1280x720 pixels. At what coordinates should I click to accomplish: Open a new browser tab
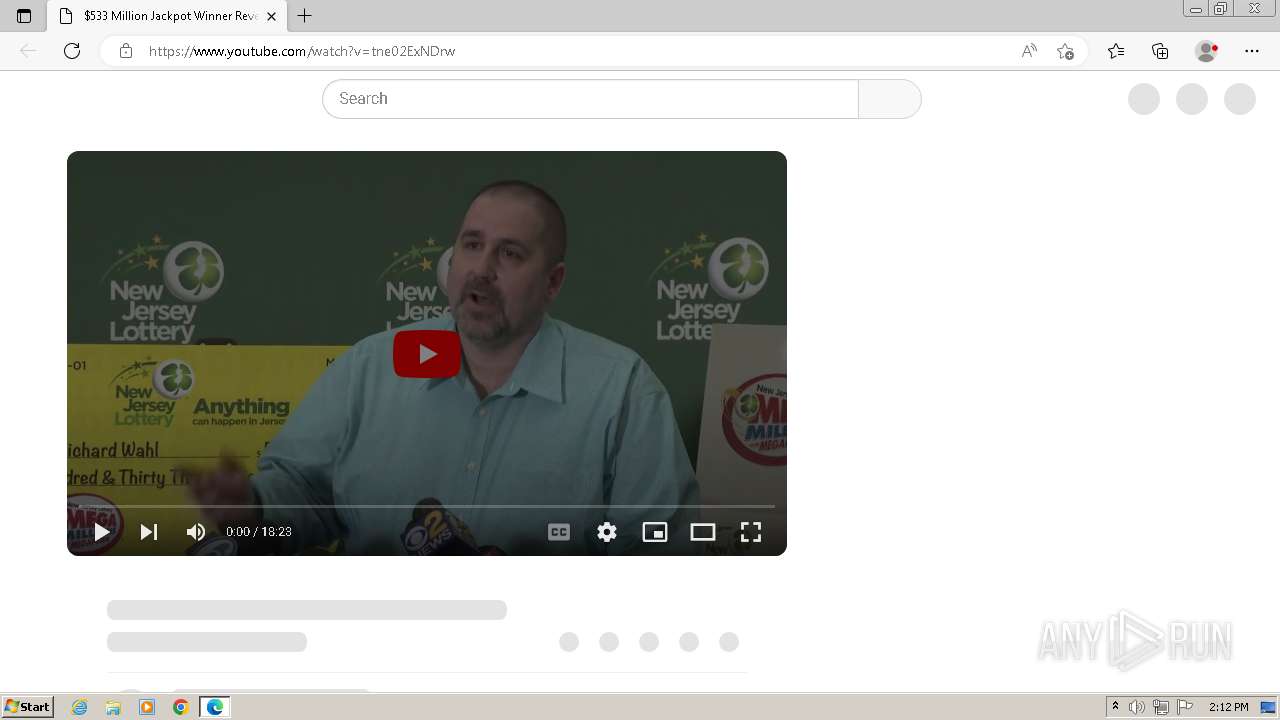click(x=305, y=16)
